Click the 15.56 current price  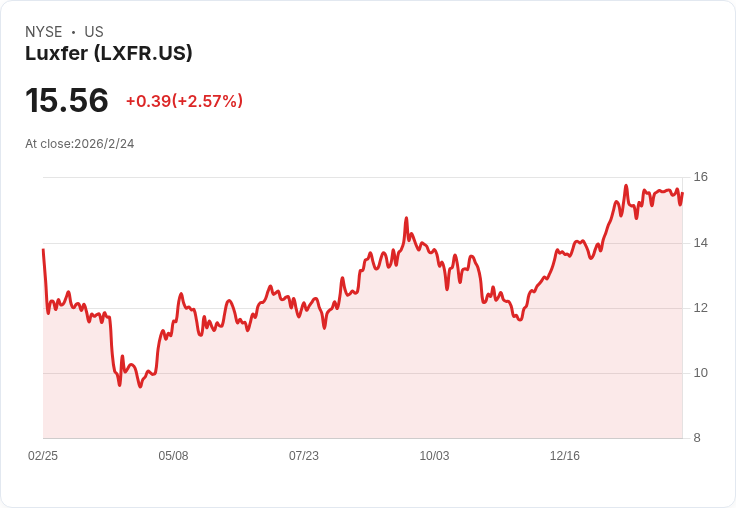pos(67,100)
